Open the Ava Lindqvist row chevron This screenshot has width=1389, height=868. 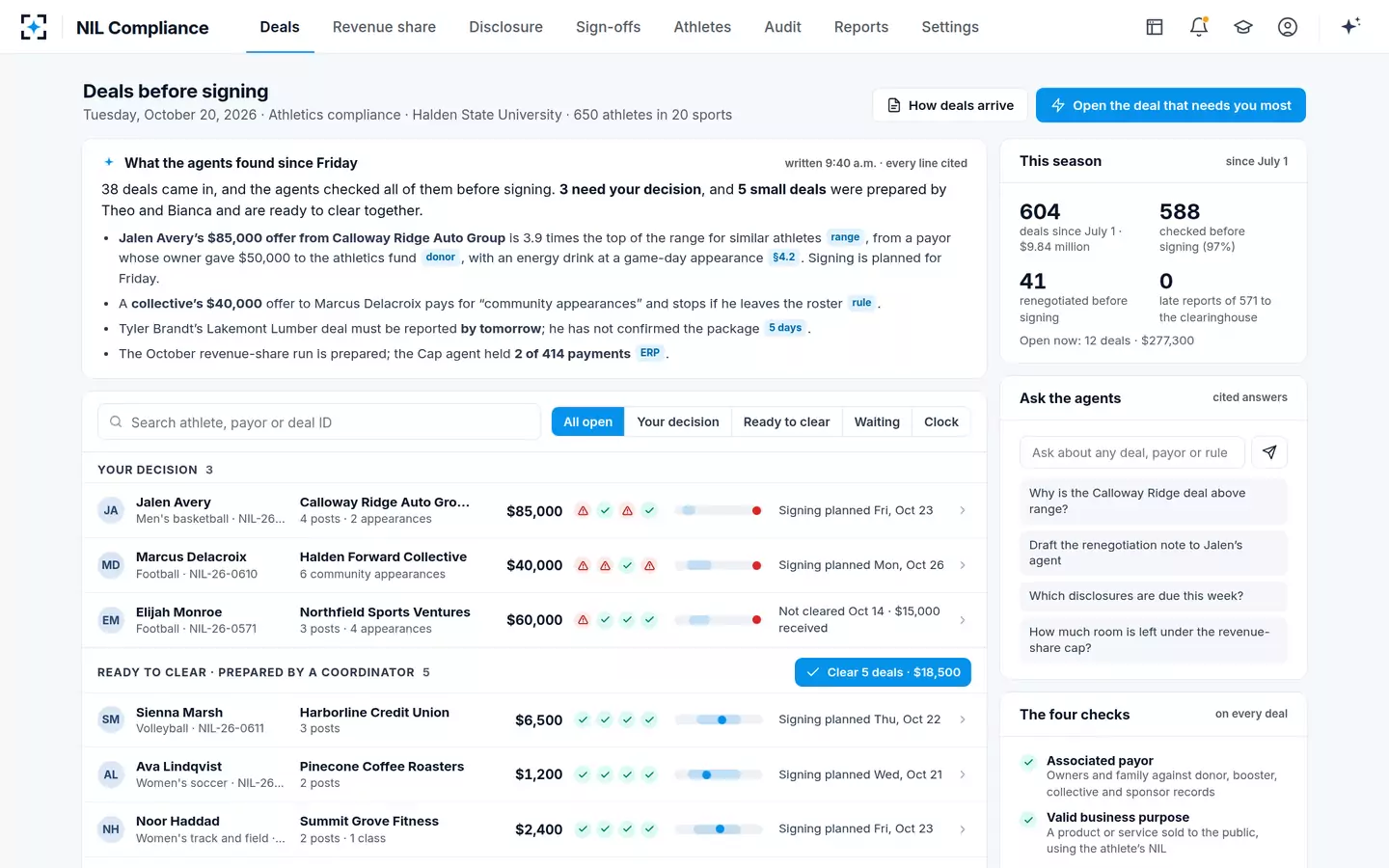tap(963, 774)
